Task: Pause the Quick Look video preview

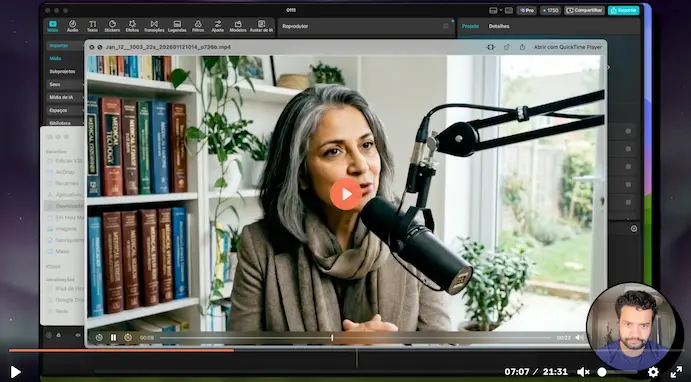Action: pos(113,337)
